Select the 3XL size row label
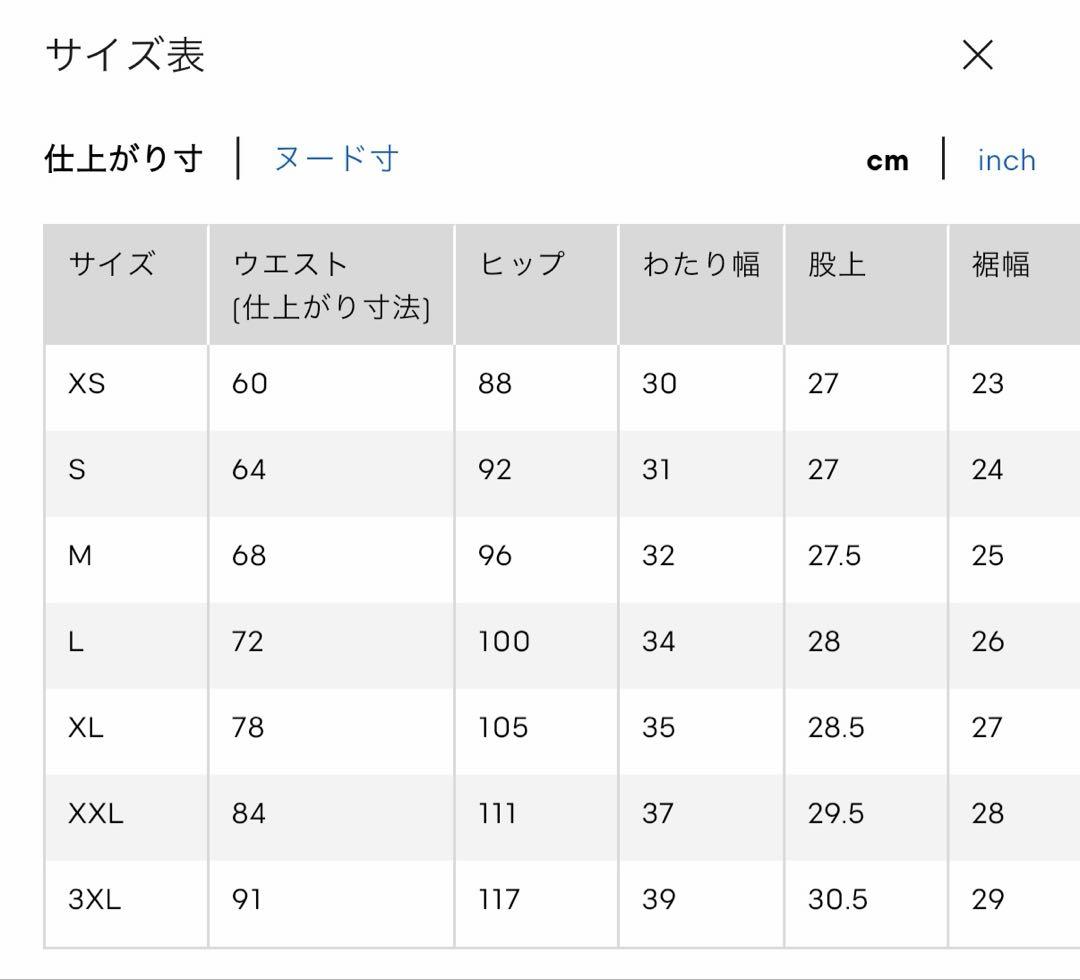This screenshot has height=980, width=1080. tap(94, 899)
